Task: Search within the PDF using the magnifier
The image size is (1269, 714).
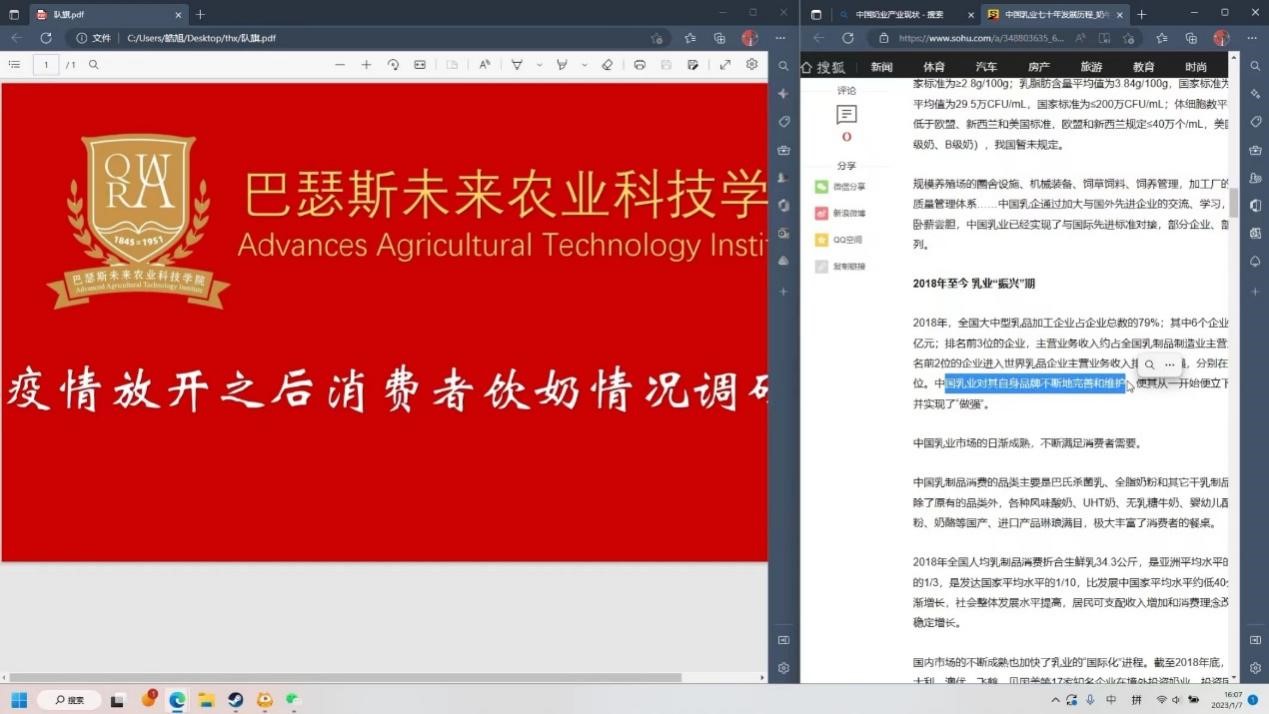Action: (x=94, y=65)
